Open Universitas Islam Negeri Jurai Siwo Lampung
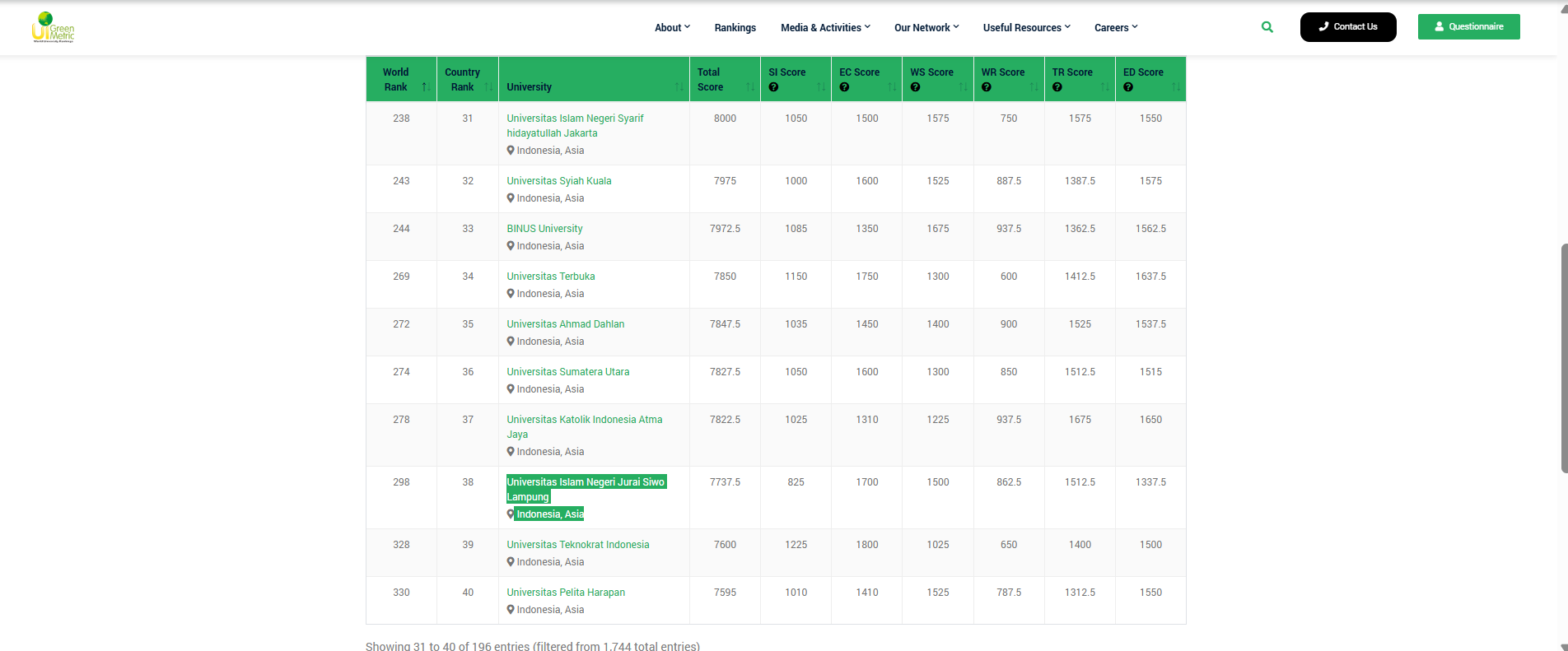This screenshot has width=1568, height=651. tap(586, 490)
